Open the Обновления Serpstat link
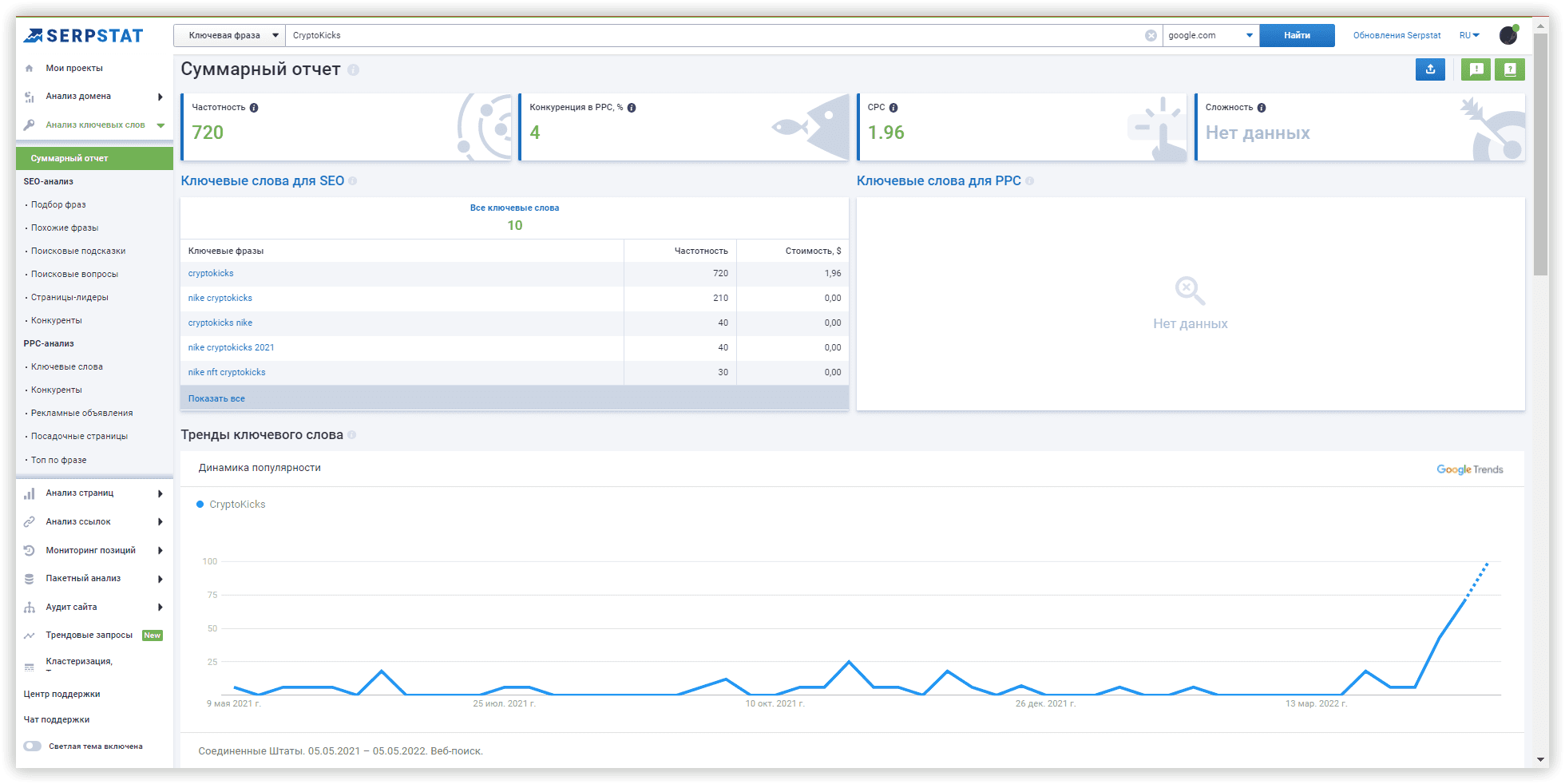Viewport: 1565px width, 784px height. pos(1397,35)
